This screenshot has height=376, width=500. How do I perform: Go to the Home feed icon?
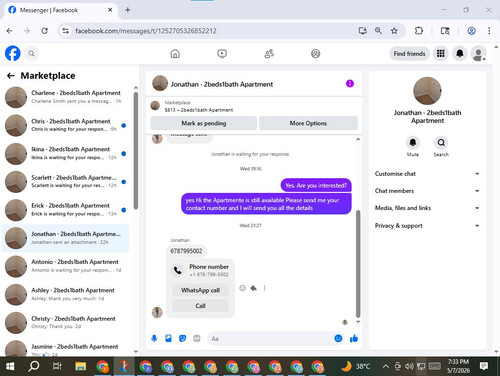pyautogui.click(x=175, y=54)
